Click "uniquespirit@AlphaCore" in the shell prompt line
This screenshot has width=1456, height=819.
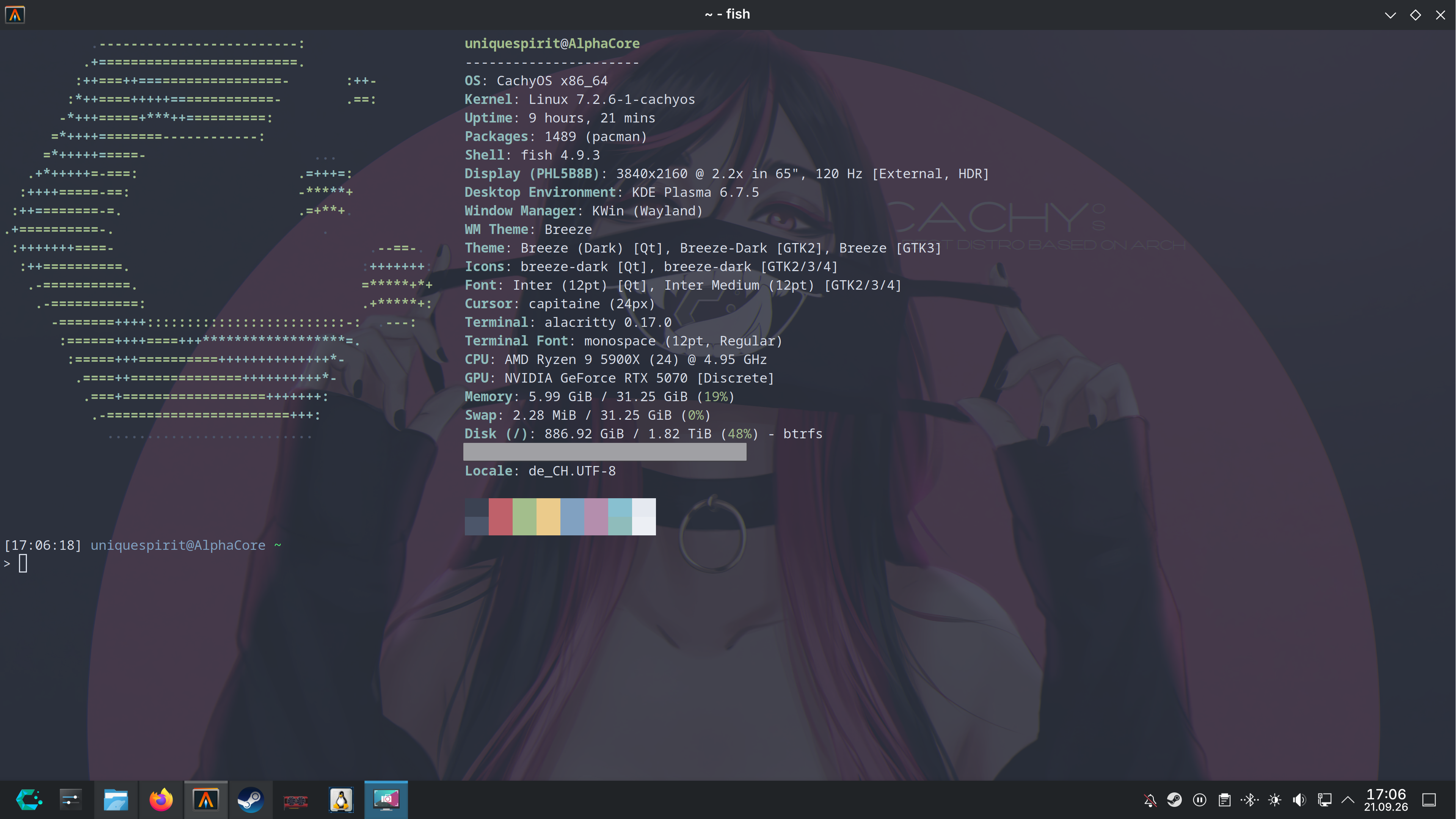point(178,546)
